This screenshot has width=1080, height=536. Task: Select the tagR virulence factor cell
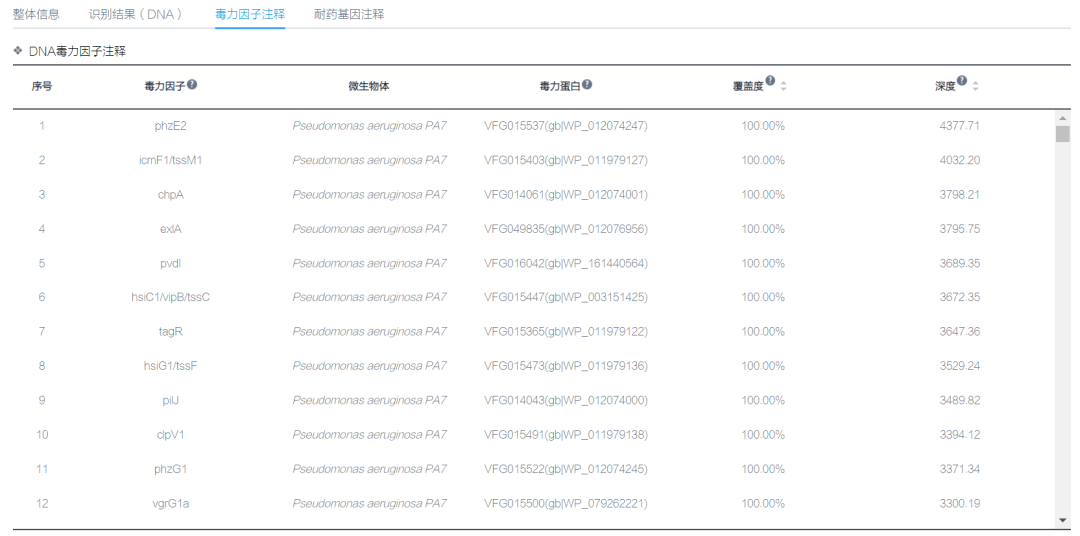(x=170, y=332)
